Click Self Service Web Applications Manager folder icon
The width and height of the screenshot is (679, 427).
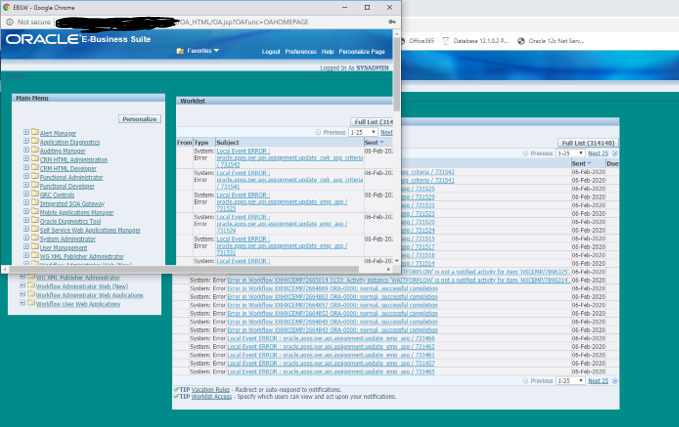tap(35, 229)
